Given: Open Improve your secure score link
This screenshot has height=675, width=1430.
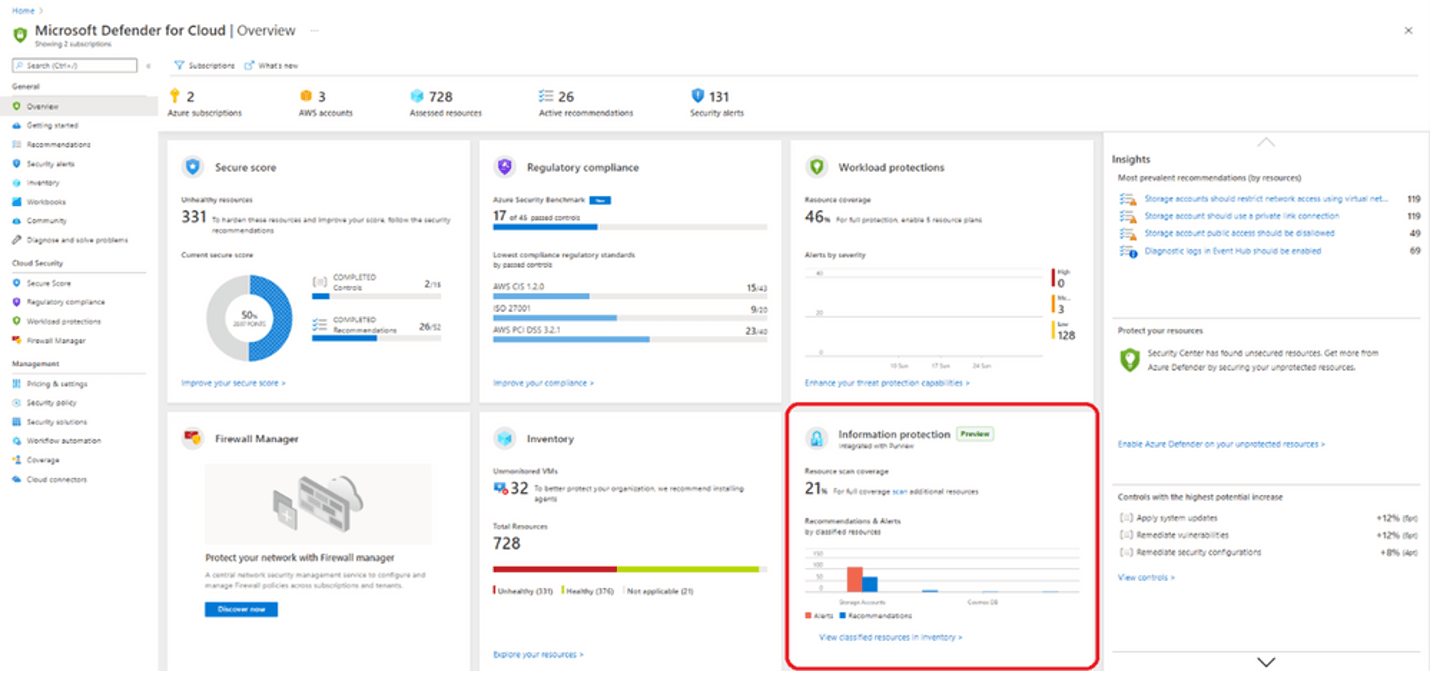Looking at the screenshot, I should [x=233, y=383].
